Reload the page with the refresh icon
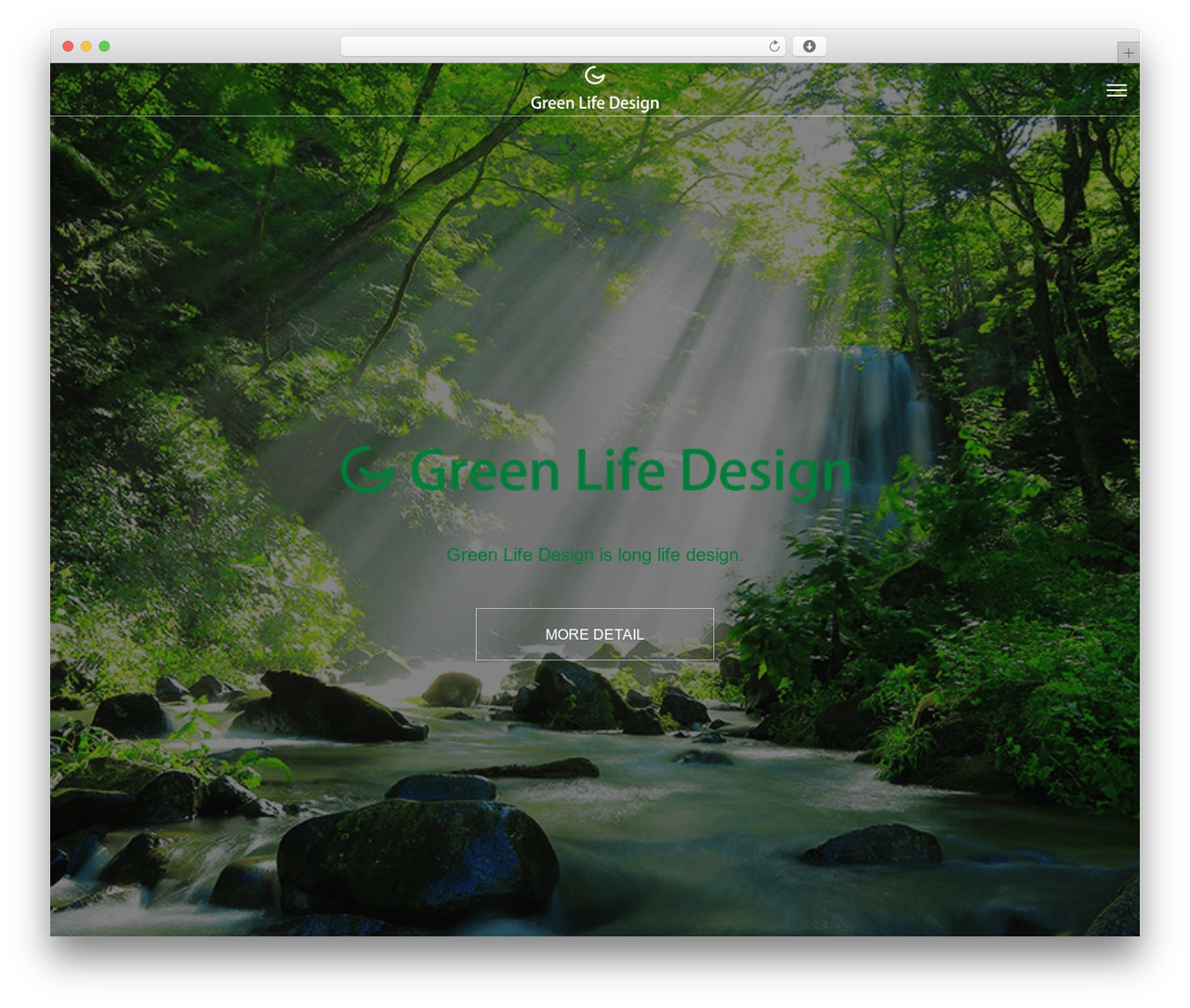 773,46
